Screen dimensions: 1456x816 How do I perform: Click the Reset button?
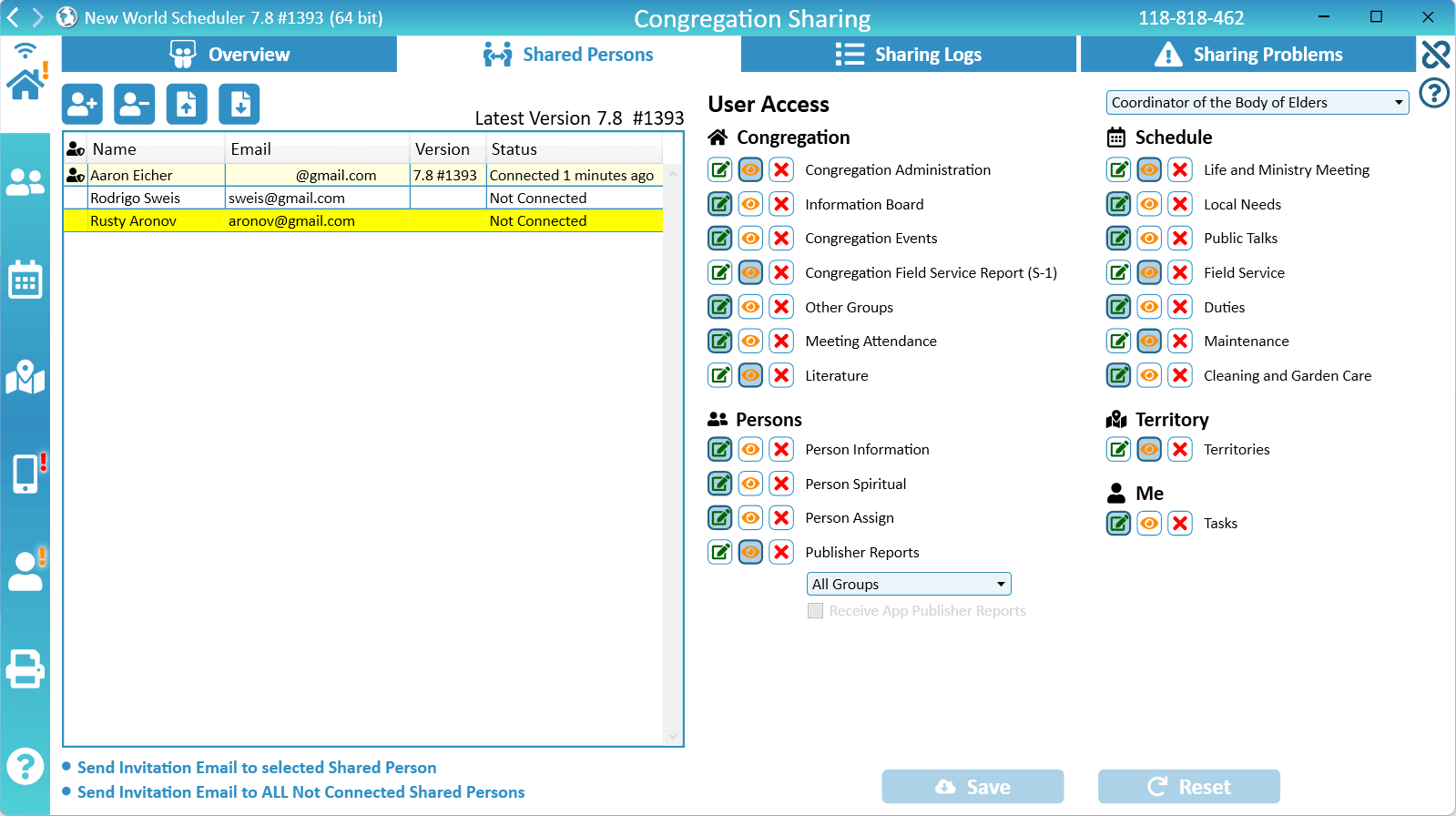tap(1188, 787)
